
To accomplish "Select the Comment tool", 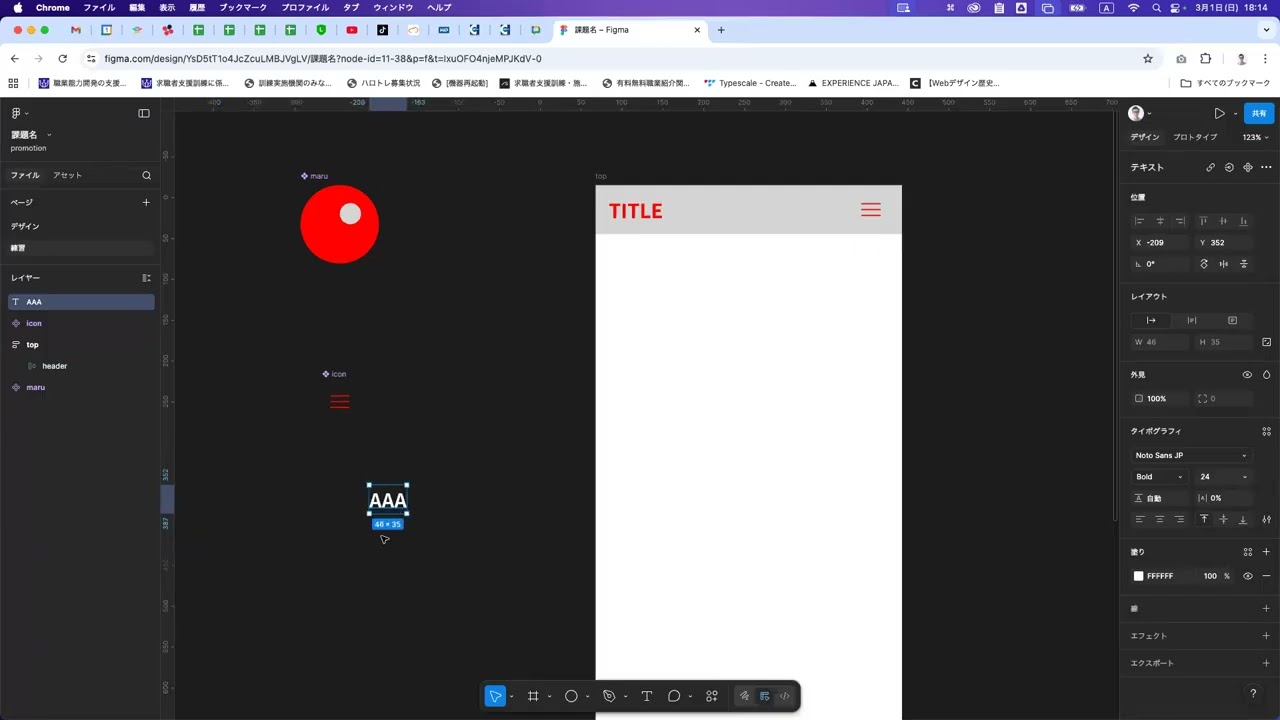I will click(x=674, y=696).
